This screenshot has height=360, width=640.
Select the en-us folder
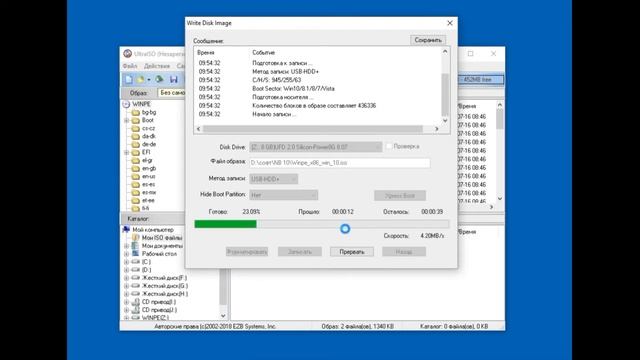[149, 176]
